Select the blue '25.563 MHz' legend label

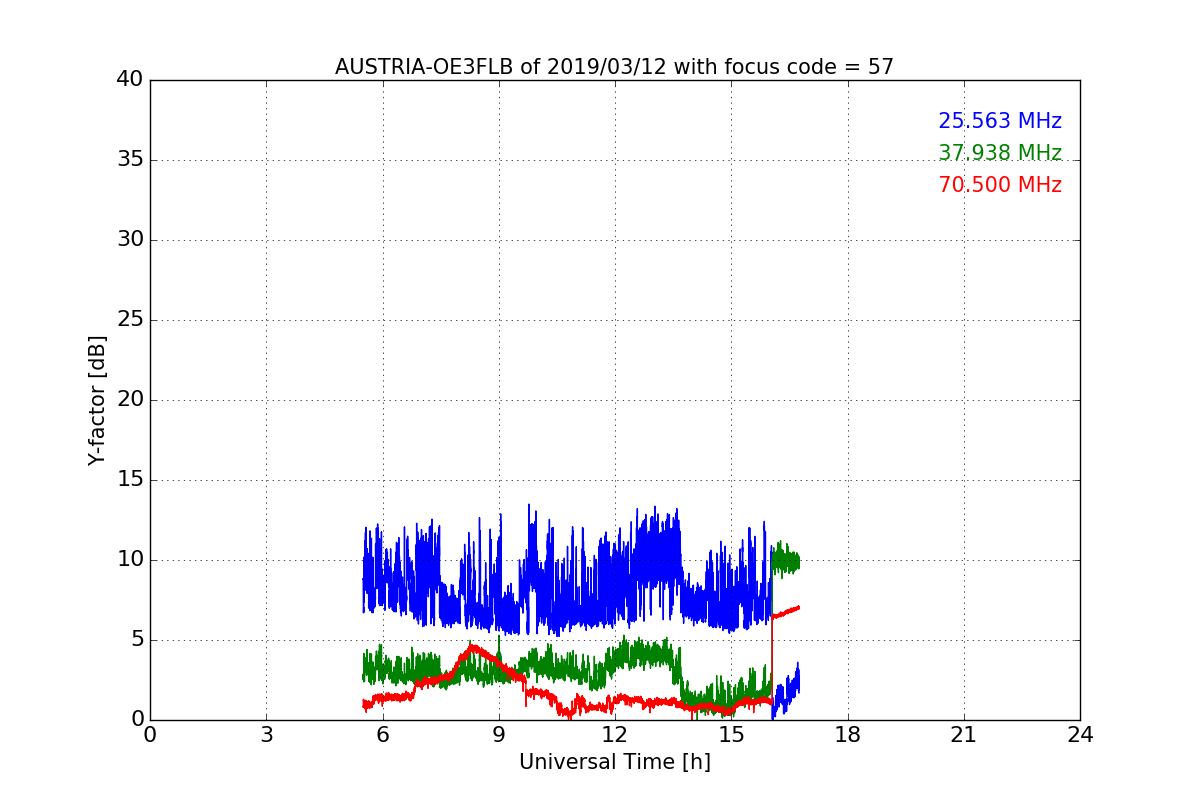pos(1000,121)
